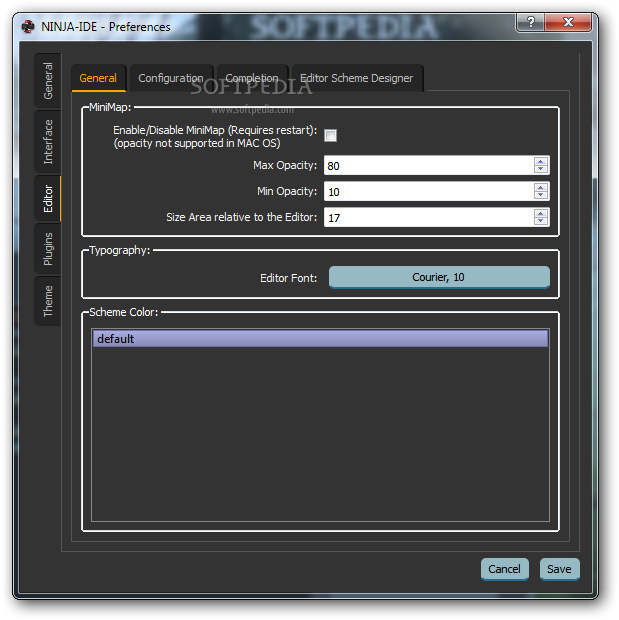Screen dimensions: 619x620
Task: Close the Preferences window
Action: [568, 22]
